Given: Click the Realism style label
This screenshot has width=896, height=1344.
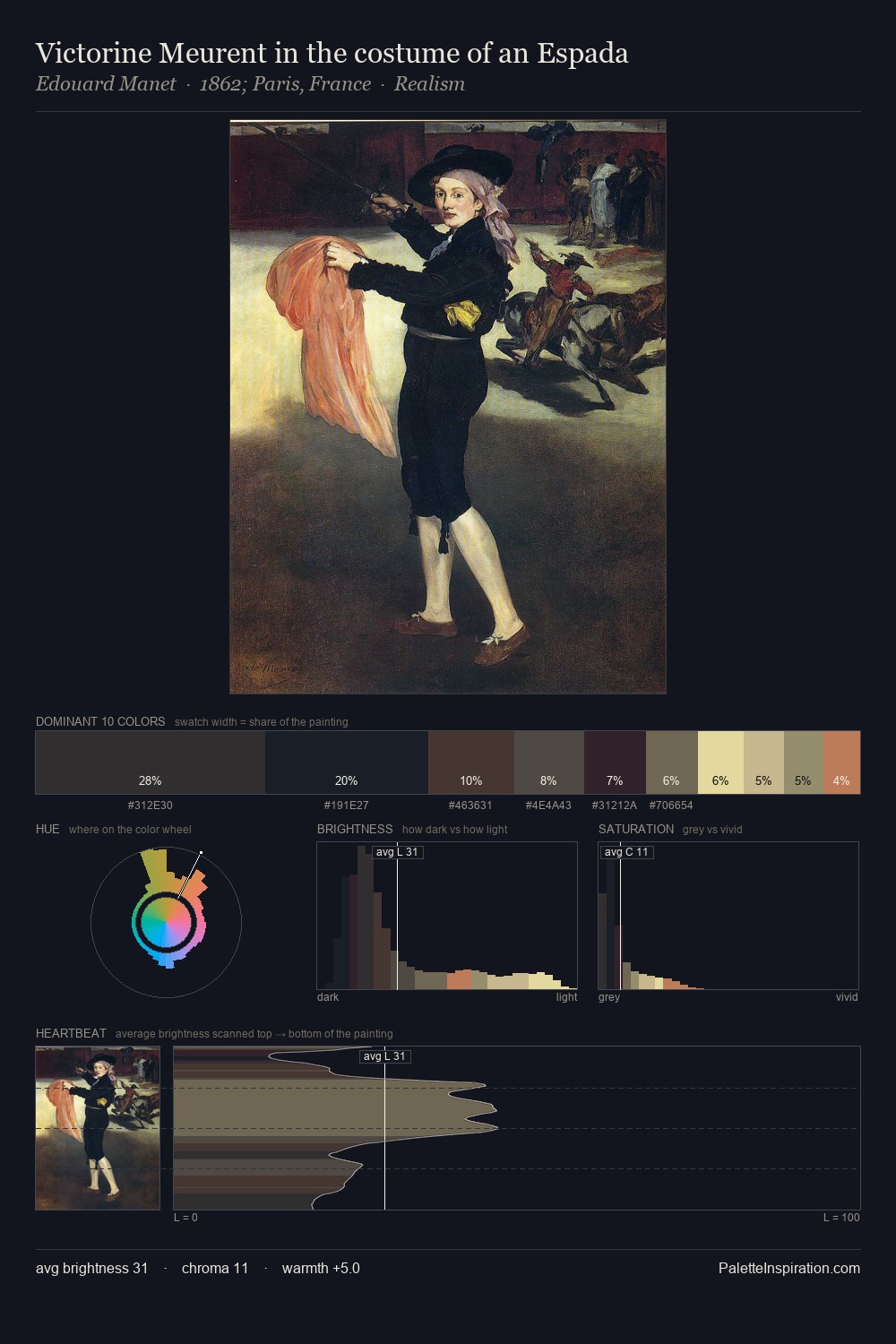Looking at the screenshot, I should [x=429, y=84].
